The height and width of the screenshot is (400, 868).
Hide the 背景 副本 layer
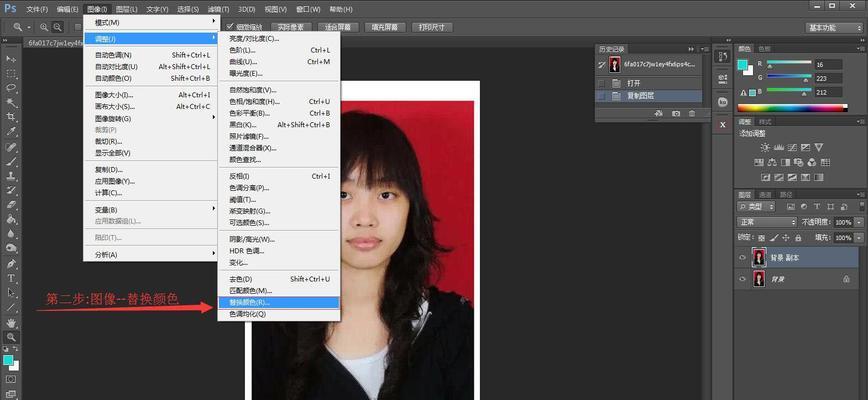point(742,258)
